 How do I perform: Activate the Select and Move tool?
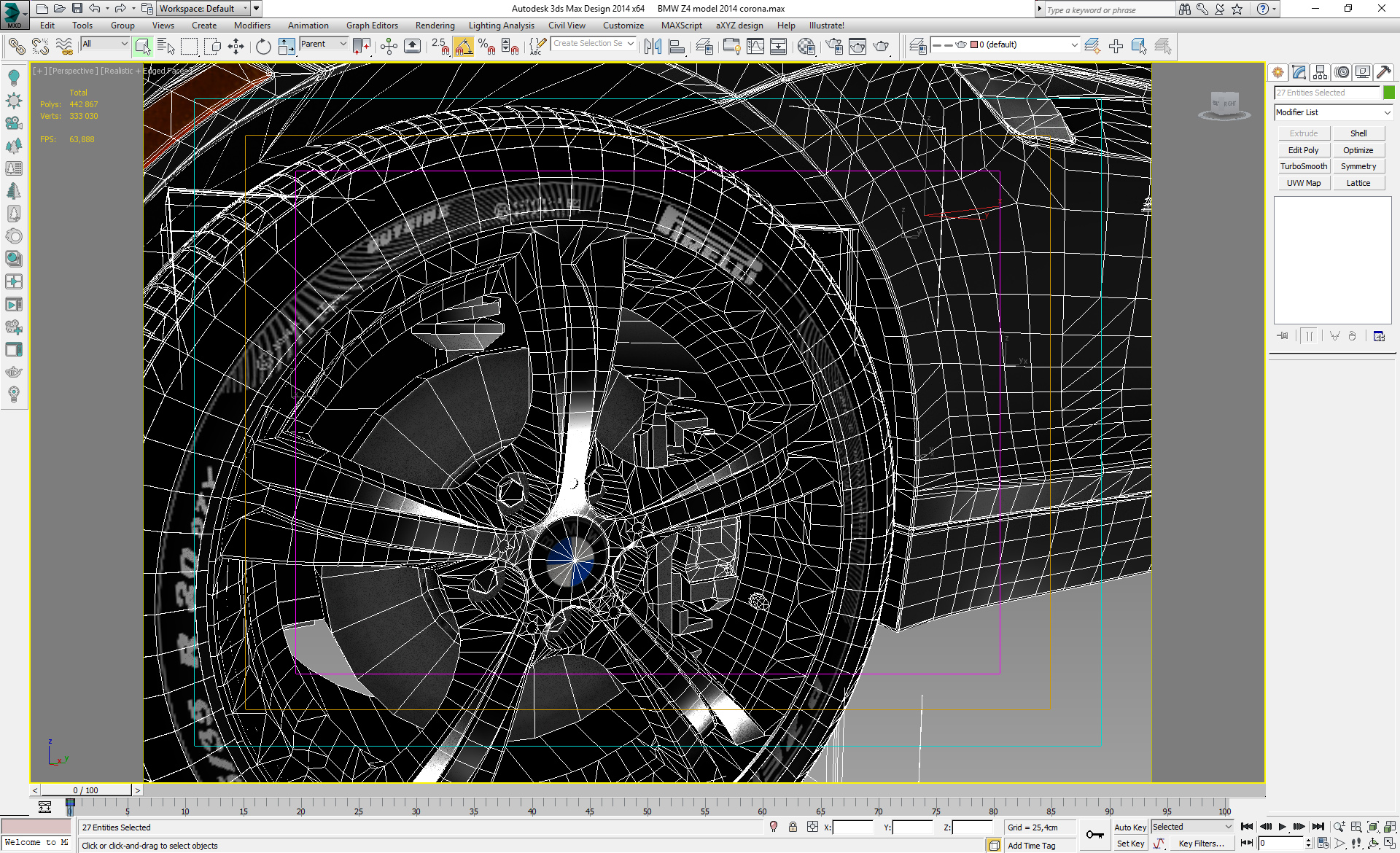click(x=236, y=47)
